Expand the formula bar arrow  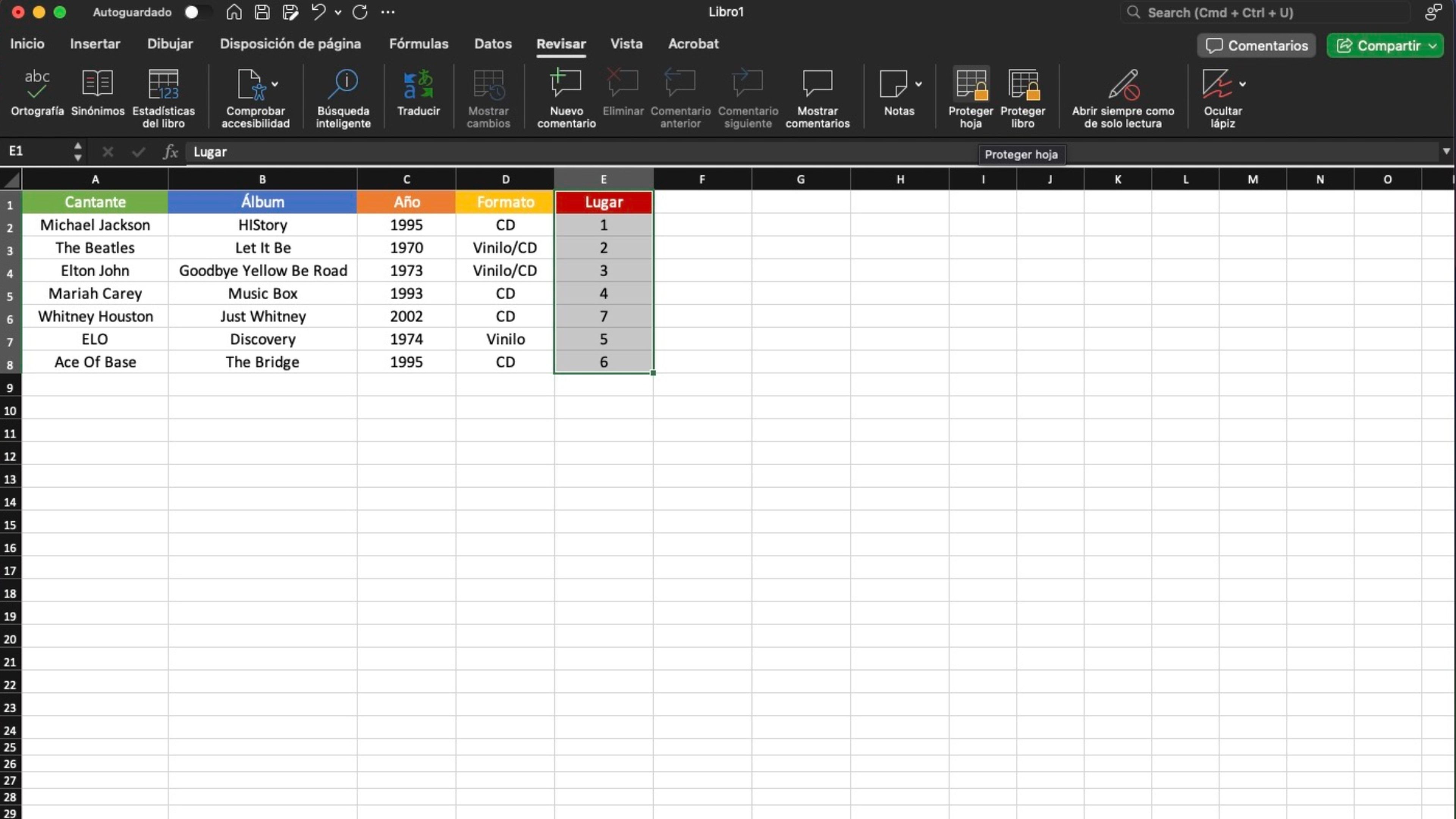[x=1447, y=151]
